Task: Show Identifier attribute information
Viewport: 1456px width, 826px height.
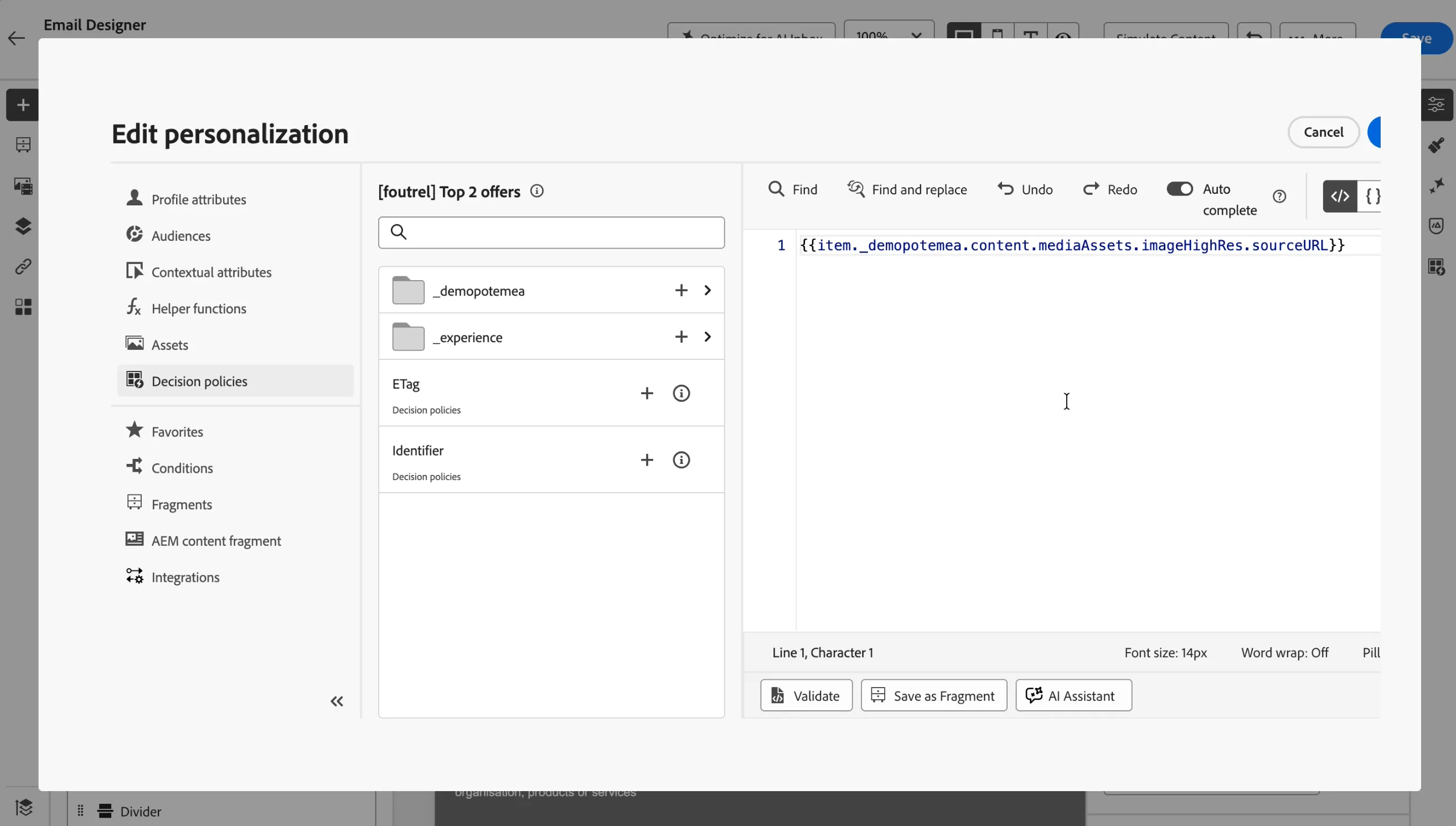Action: point(681,460)
